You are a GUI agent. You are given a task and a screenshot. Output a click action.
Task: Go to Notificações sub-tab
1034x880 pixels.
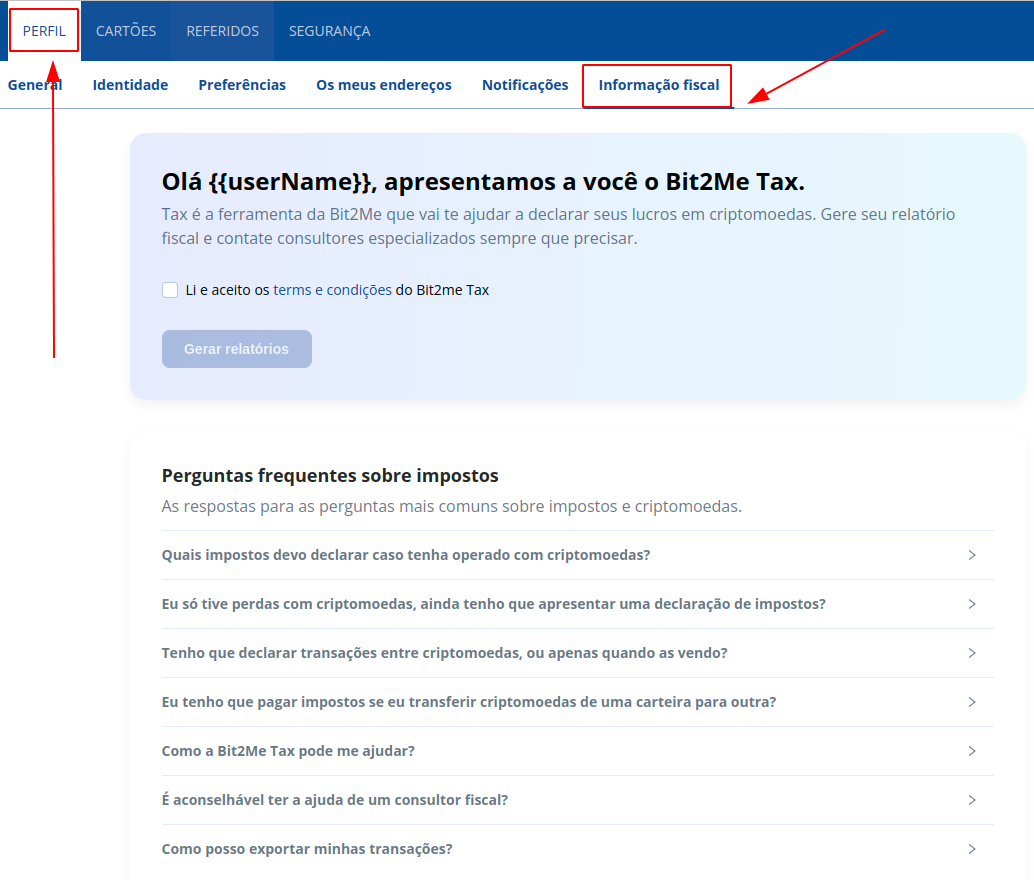(x=525, y=85)
